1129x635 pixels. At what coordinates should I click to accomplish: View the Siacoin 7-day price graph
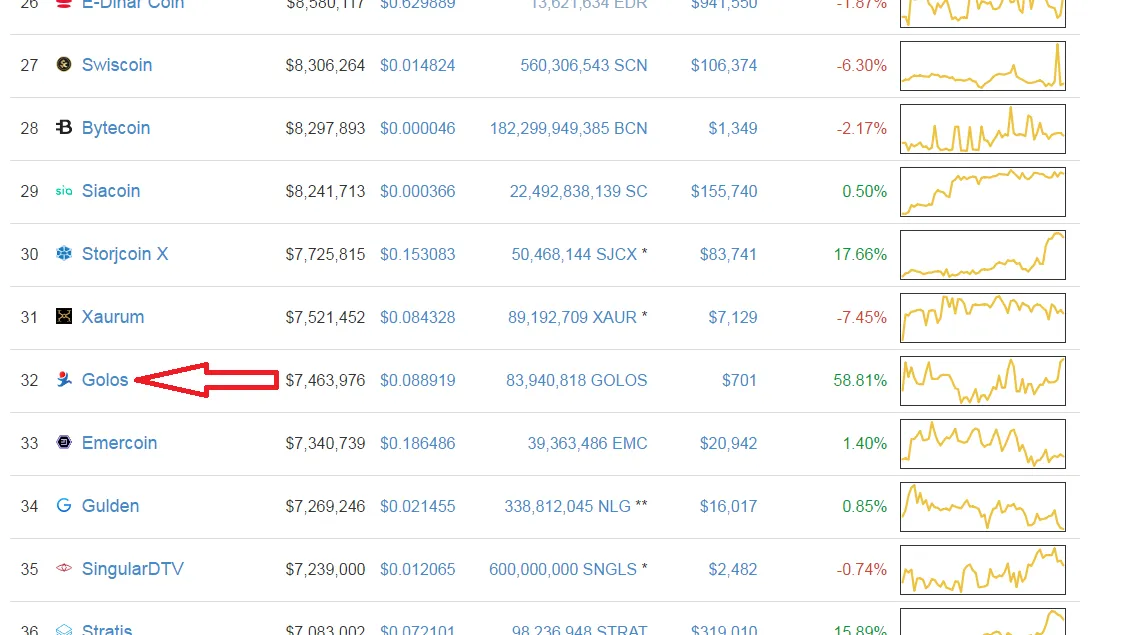tap(983, 192)
